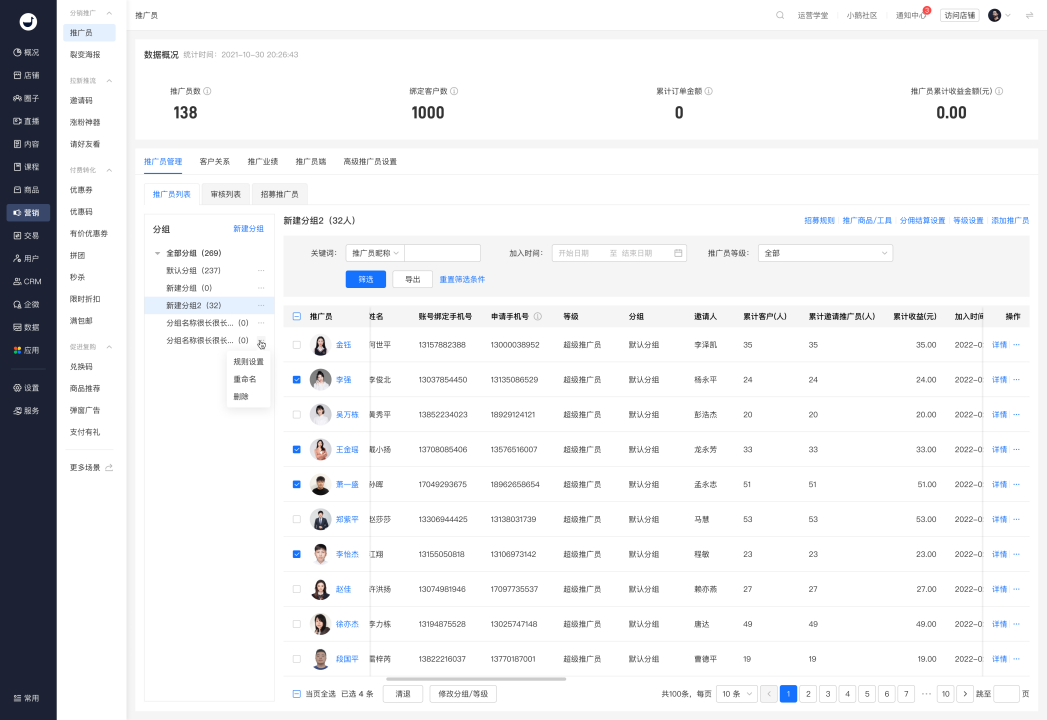
Task: Collapse the 拉新推流 menu section
Action: coord(110,81)
